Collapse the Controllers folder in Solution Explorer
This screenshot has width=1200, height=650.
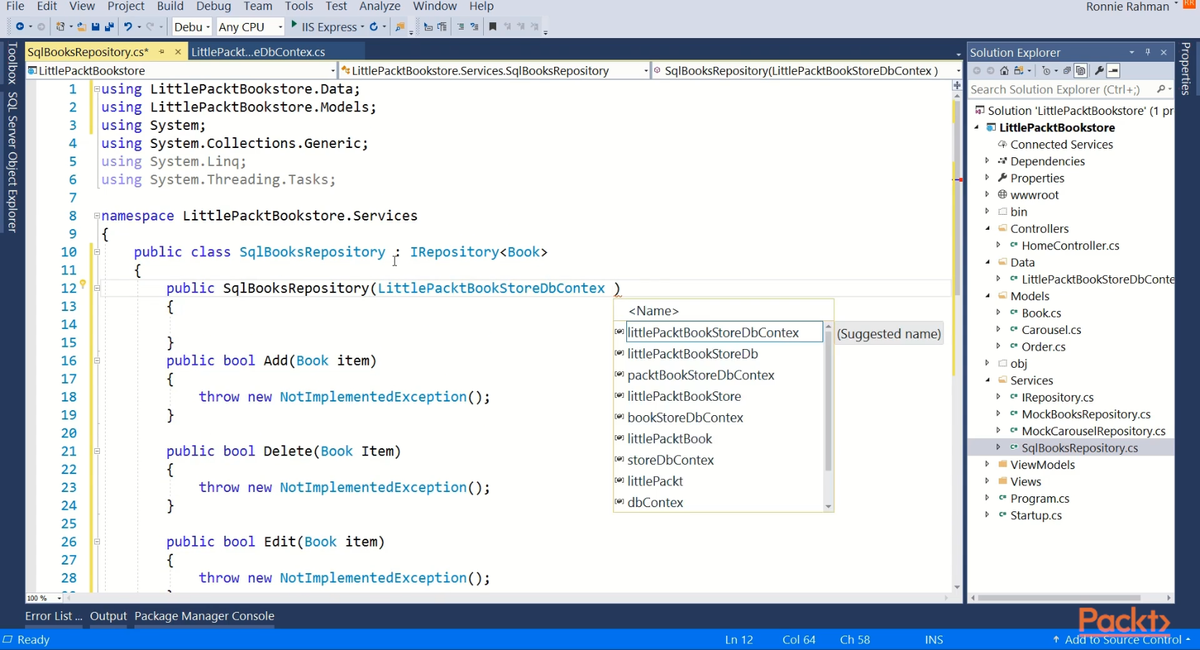pyautogui.click(x=987, y=229)
